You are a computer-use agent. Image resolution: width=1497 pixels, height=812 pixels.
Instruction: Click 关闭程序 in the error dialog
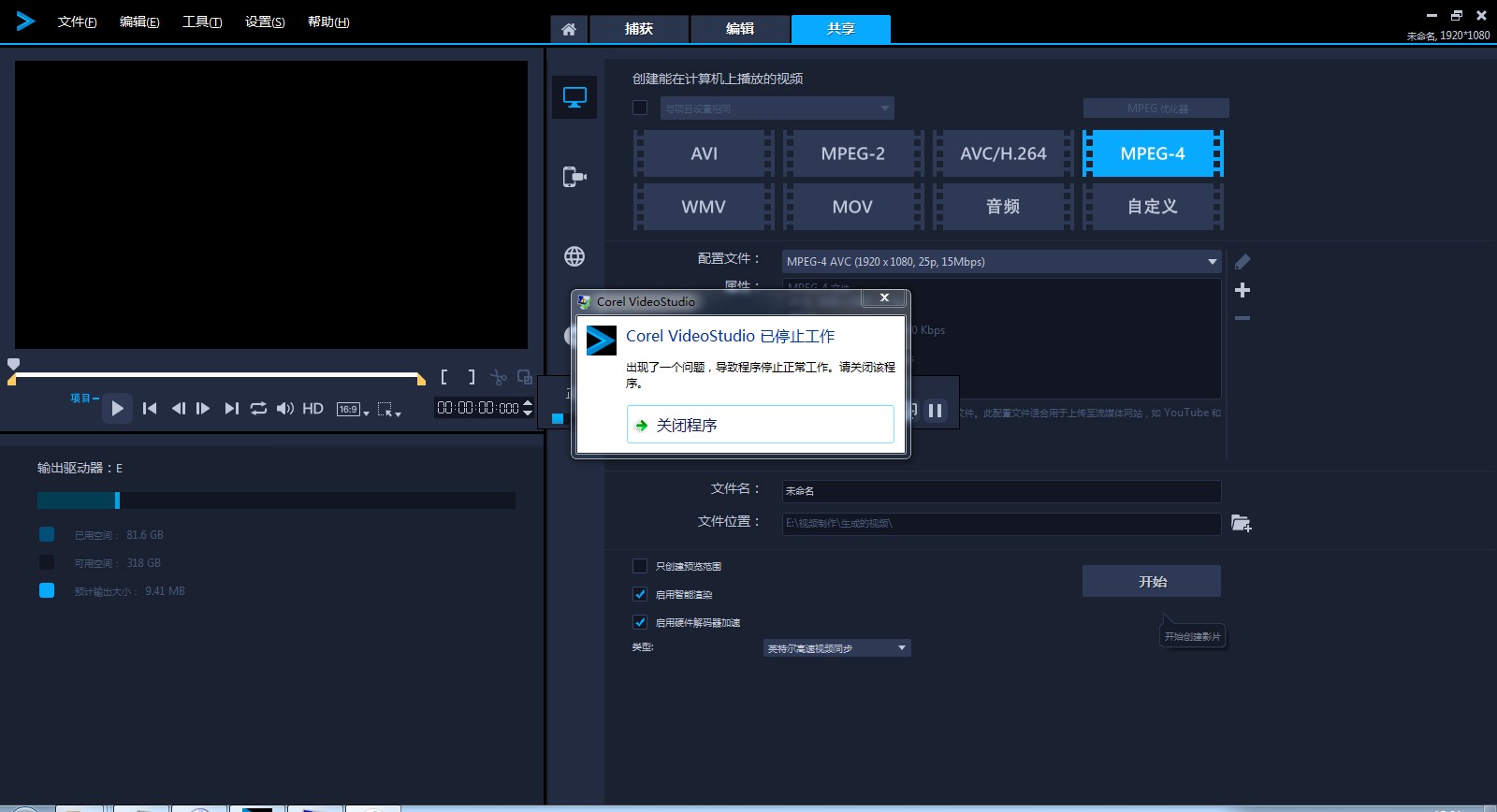[x=761, y=425]
